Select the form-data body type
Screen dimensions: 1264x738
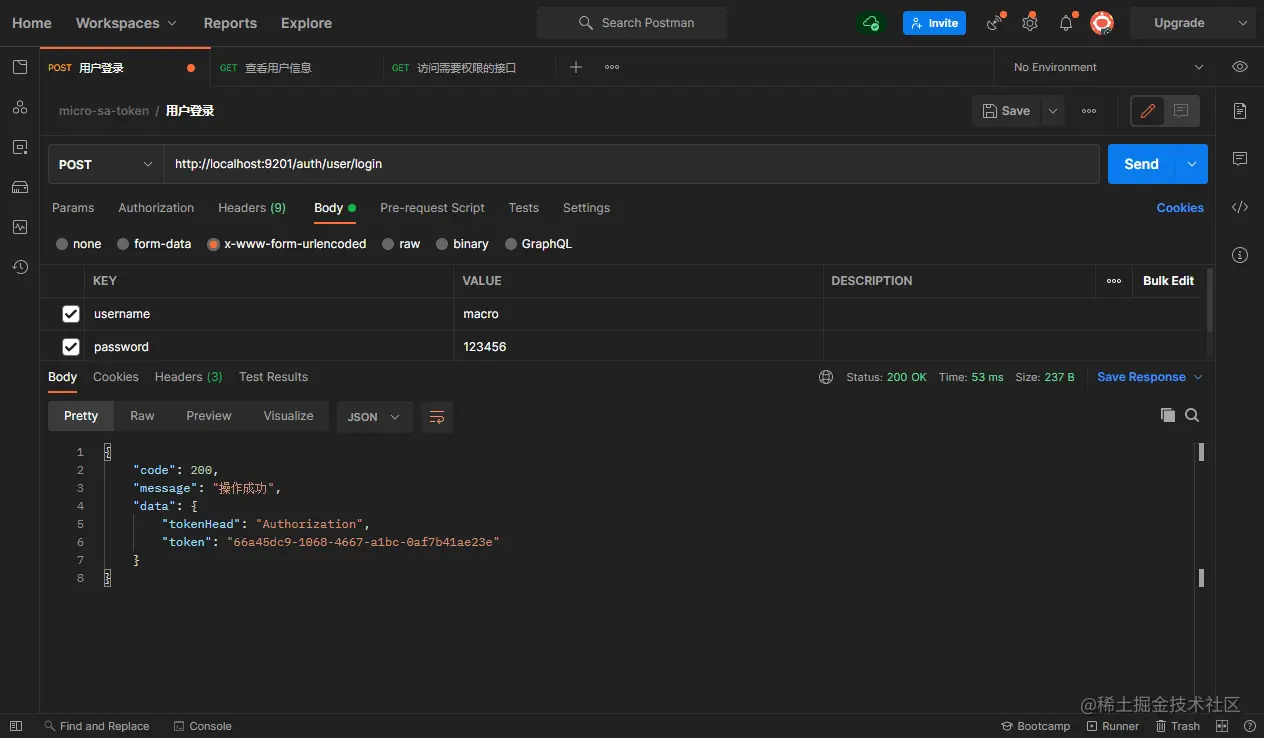point(123,244)
